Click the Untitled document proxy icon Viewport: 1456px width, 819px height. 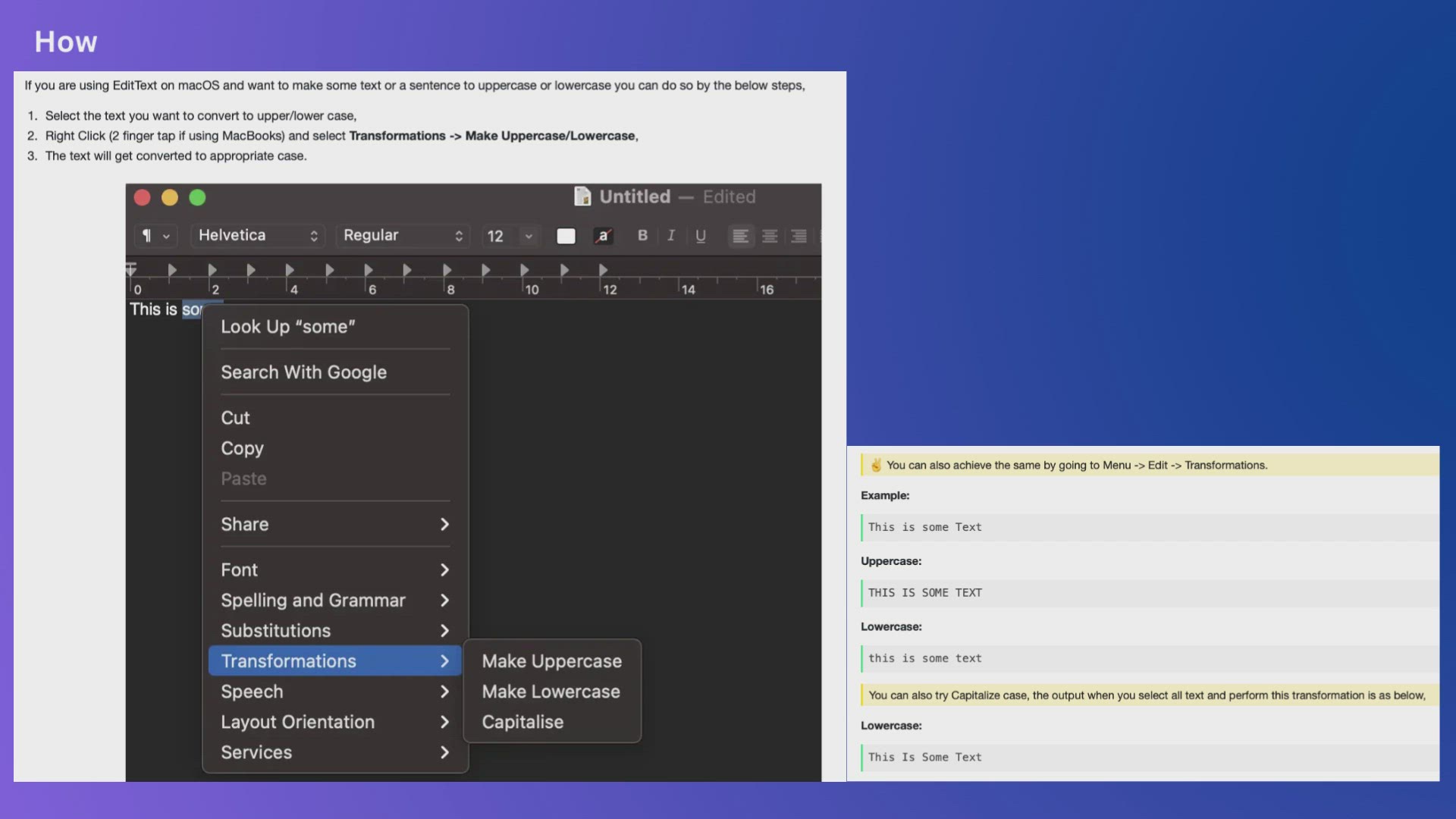tap(582, 197)
